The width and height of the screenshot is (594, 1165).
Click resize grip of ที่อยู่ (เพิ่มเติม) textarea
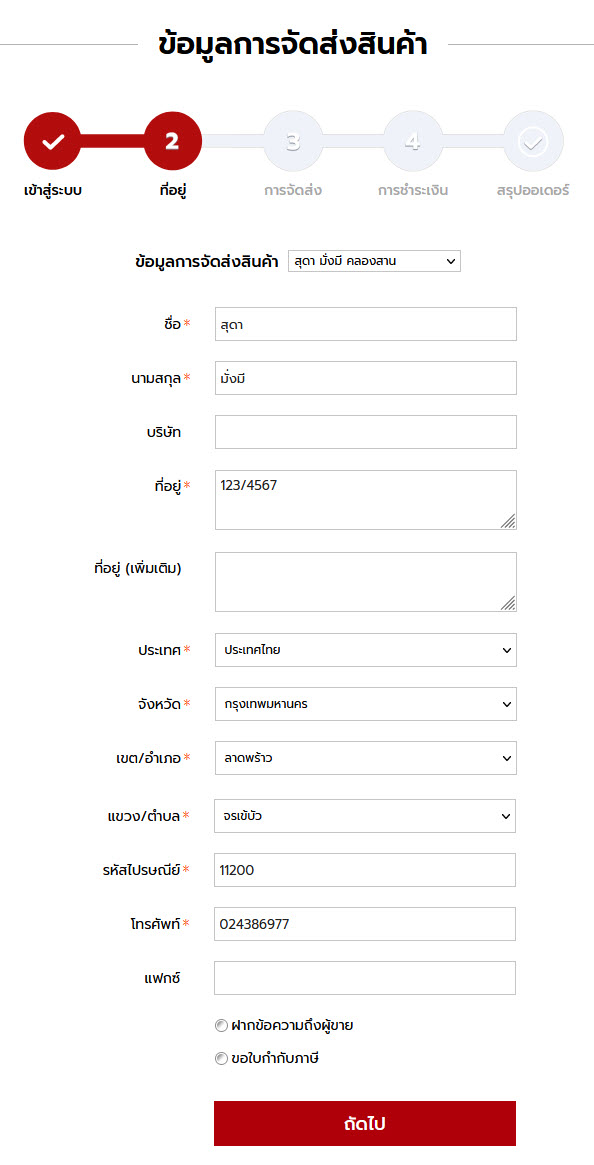point(508,603)
